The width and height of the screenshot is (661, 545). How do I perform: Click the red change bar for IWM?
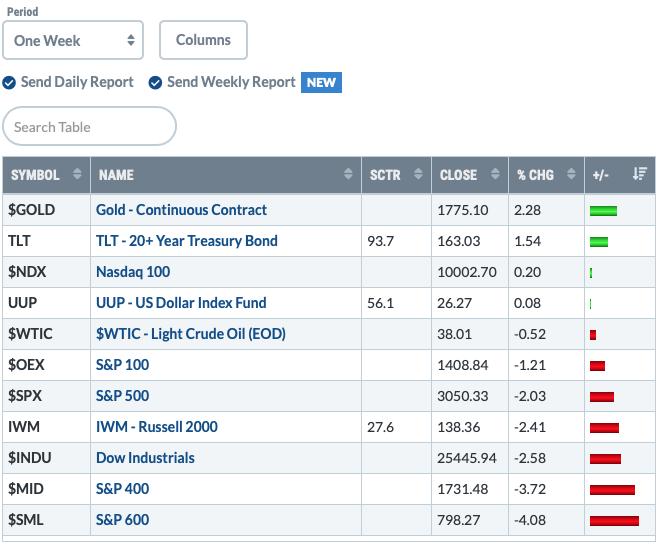tap(604, 428)
